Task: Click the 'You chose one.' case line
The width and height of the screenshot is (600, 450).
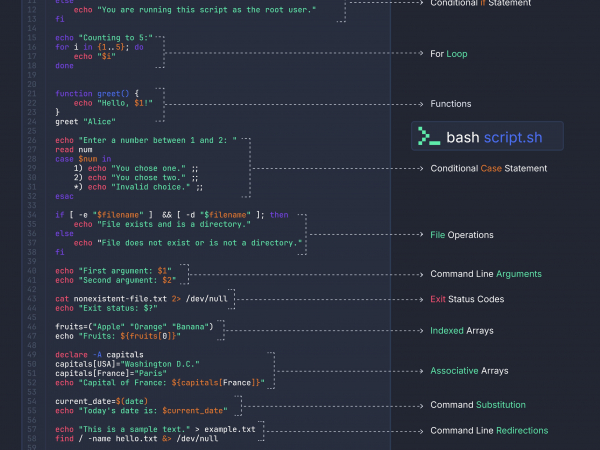Action: click(x=136, y=168)
